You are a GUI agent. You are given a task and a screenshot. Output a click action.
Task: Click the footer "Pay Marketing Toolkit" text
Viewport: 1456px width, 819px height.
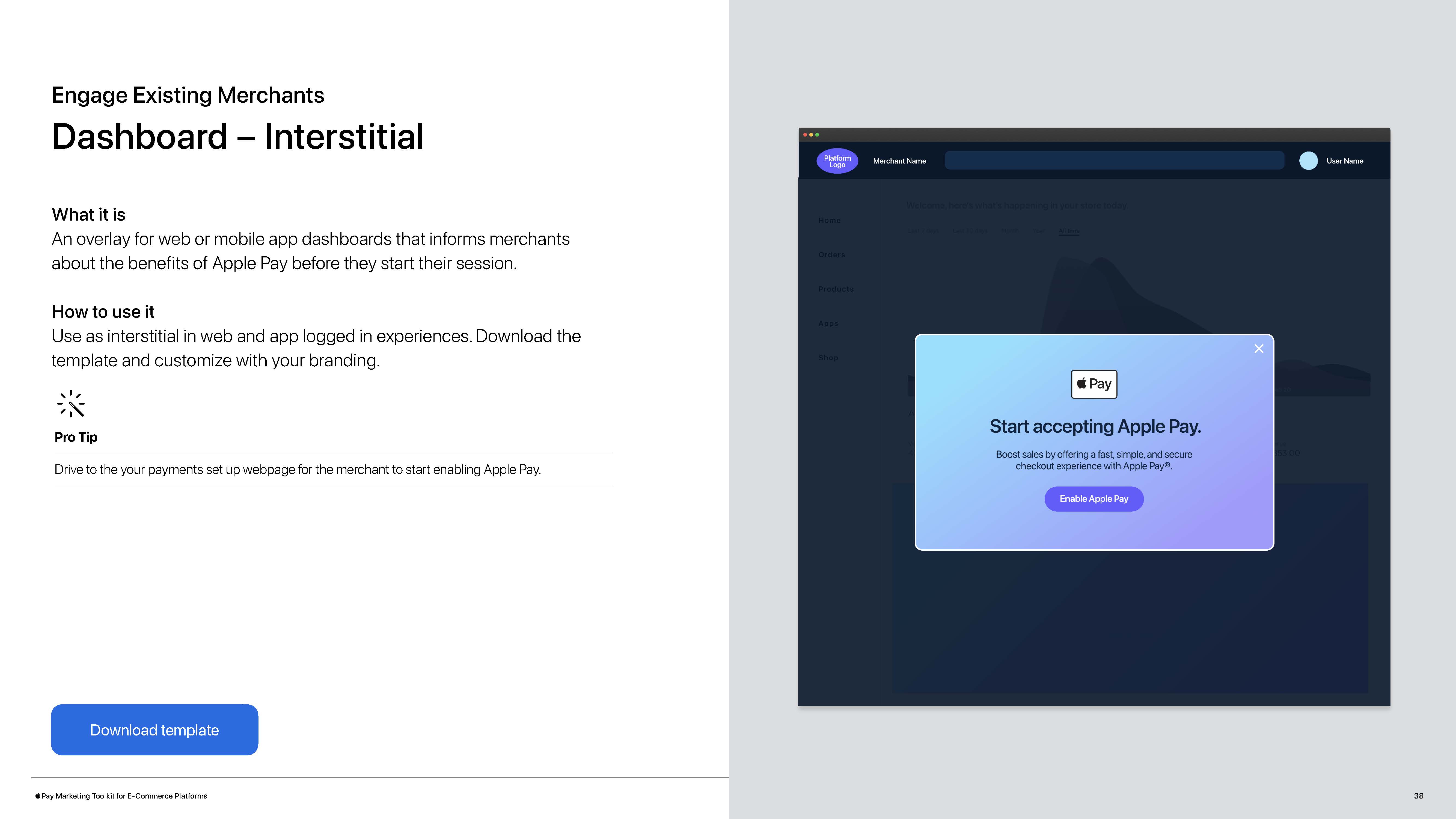124,796
